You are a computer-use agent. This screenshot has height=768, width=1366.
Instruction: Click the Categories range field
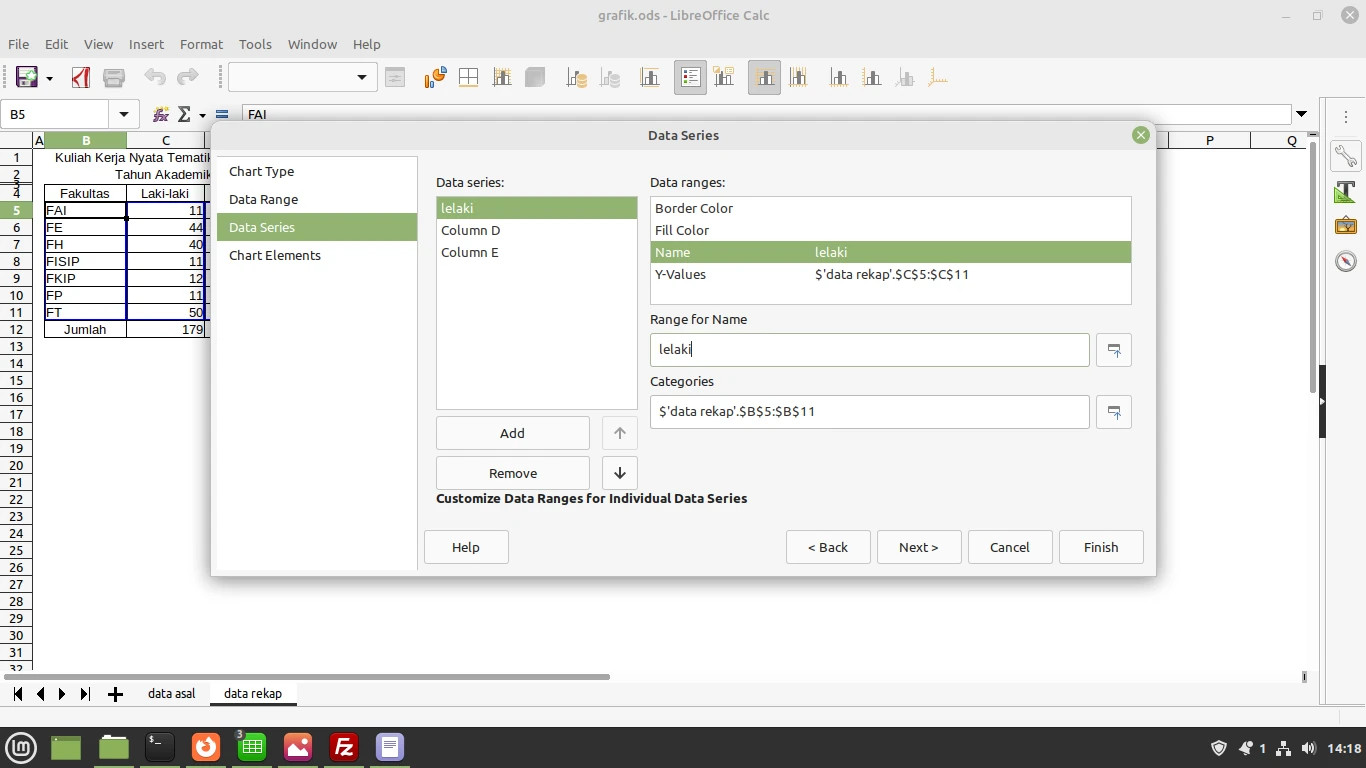click(x=869, y=412)
